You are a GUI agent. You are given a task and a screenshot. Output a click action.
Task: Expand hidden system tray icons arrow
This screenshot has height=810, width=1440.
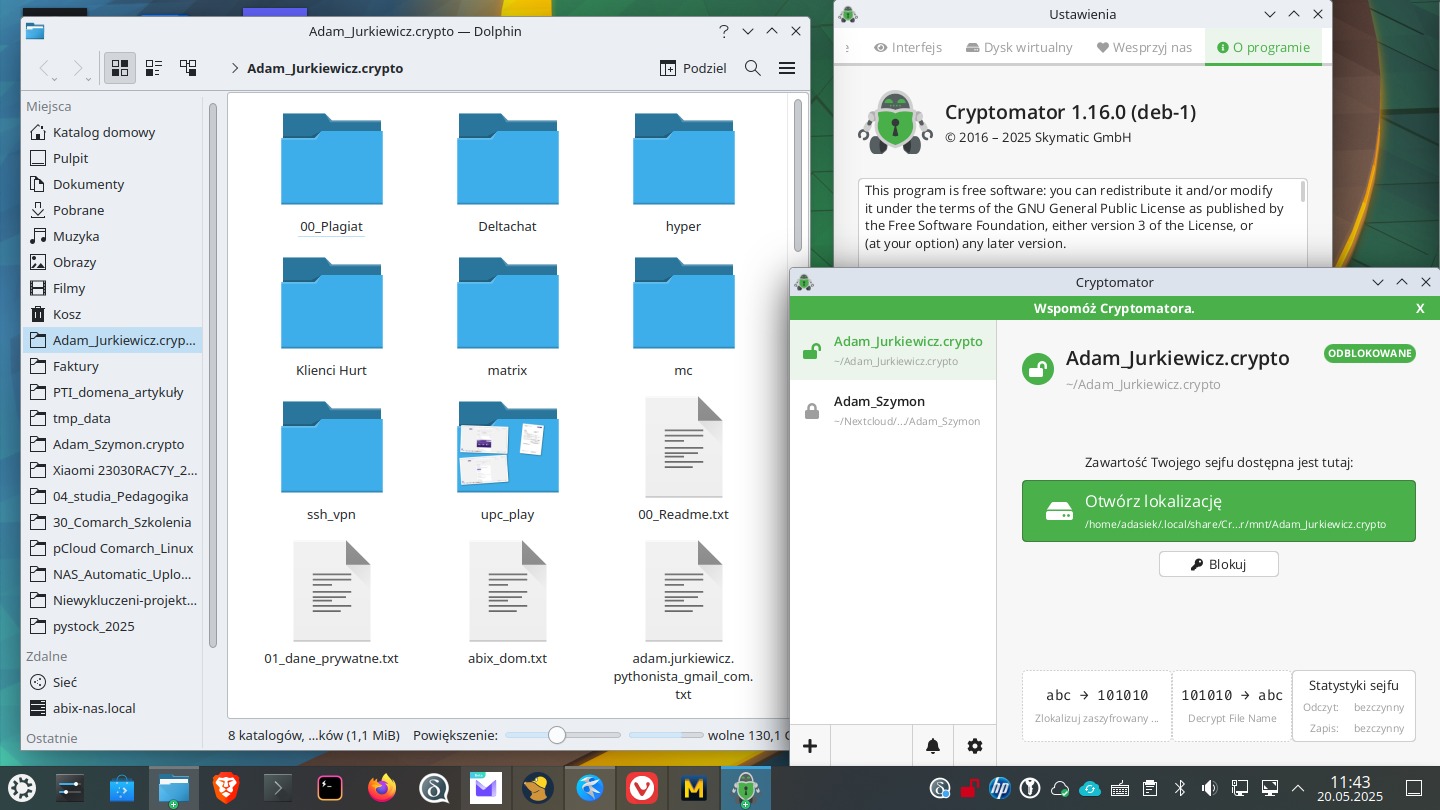(x=1299, y=788)
